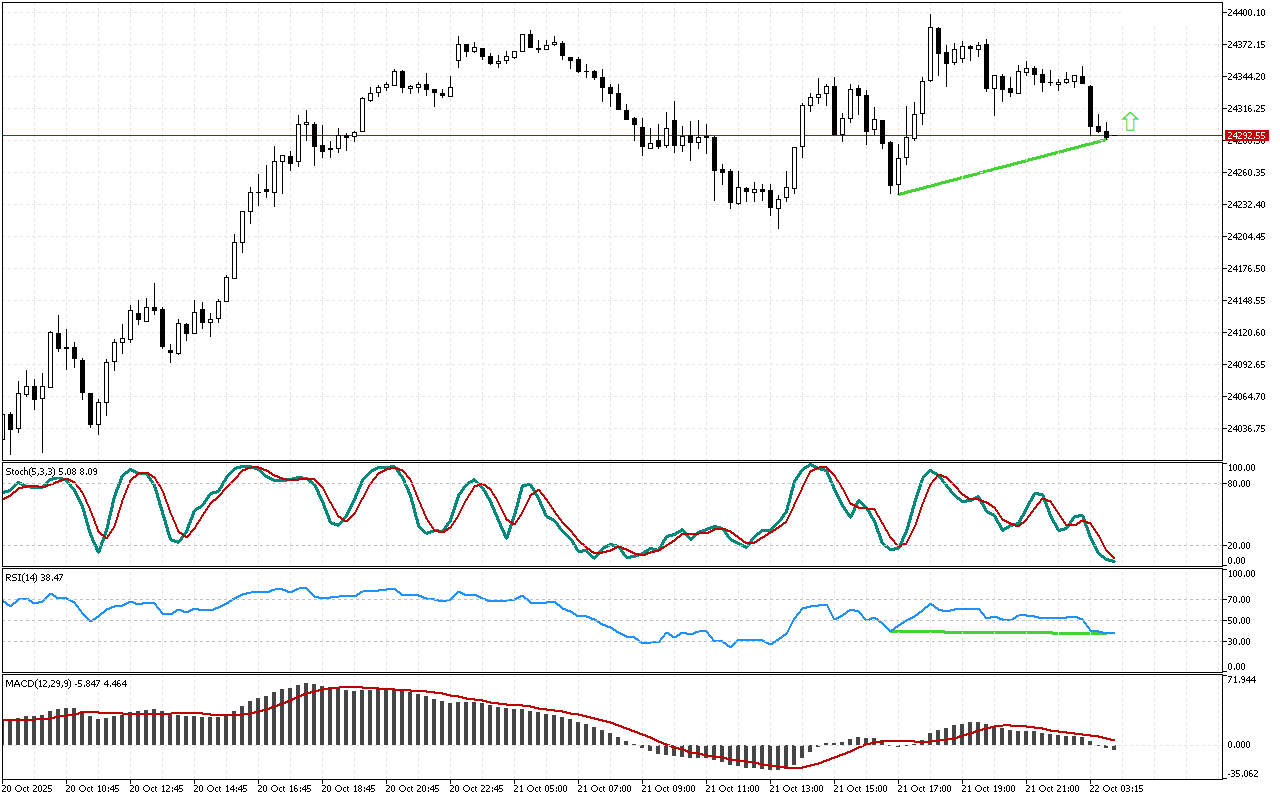1280x800 pixels.
Task: Click the MACD 71.944 scale label
Action: [x=1240, y=680]
